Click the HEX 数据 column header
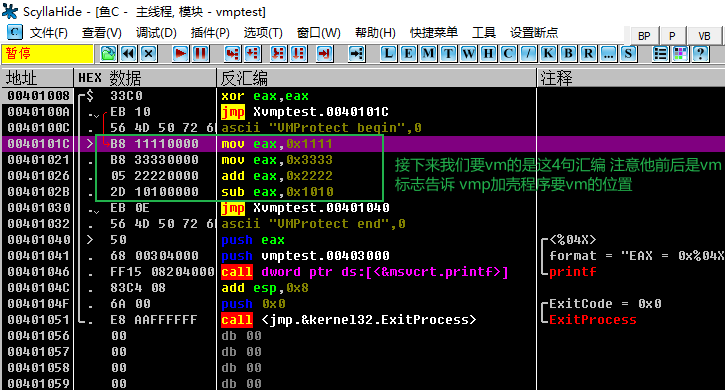 (x=145, y=78)
